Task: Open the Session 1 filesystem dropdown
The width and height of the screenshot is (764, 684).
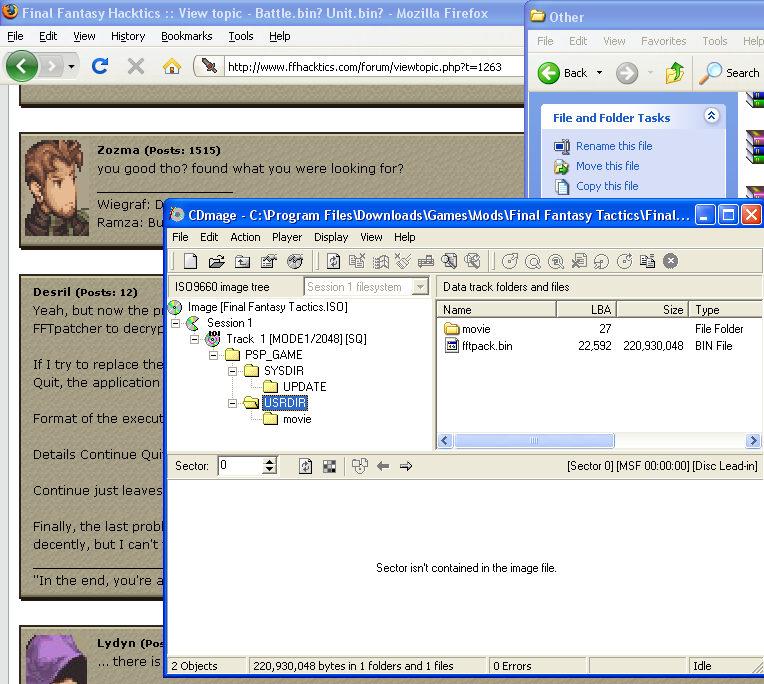Action: (420, 287)
